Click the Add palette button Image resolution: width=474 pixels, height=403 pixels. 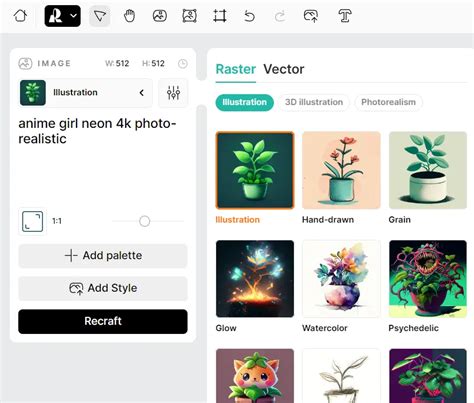point(103,256)
